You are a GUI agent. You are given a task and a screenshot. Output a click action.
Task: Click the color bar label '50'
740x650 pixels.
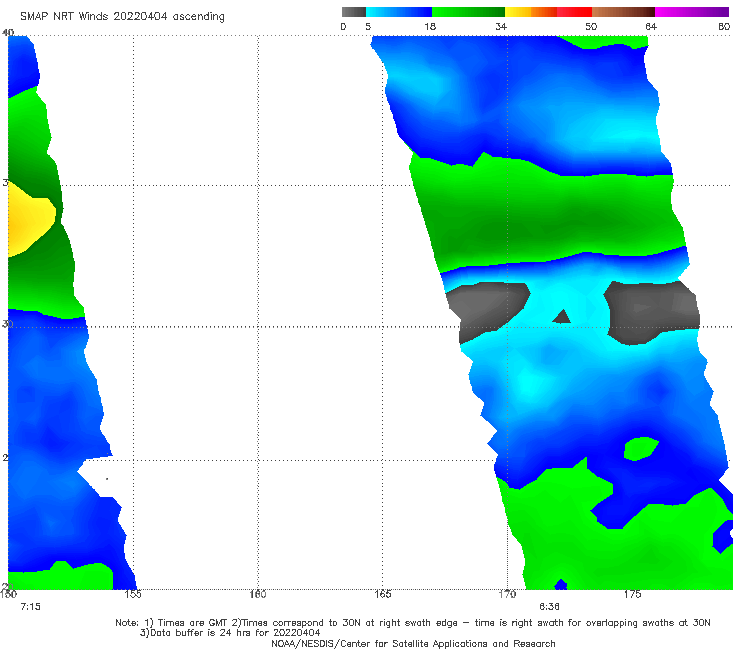[x=591, y=26]
